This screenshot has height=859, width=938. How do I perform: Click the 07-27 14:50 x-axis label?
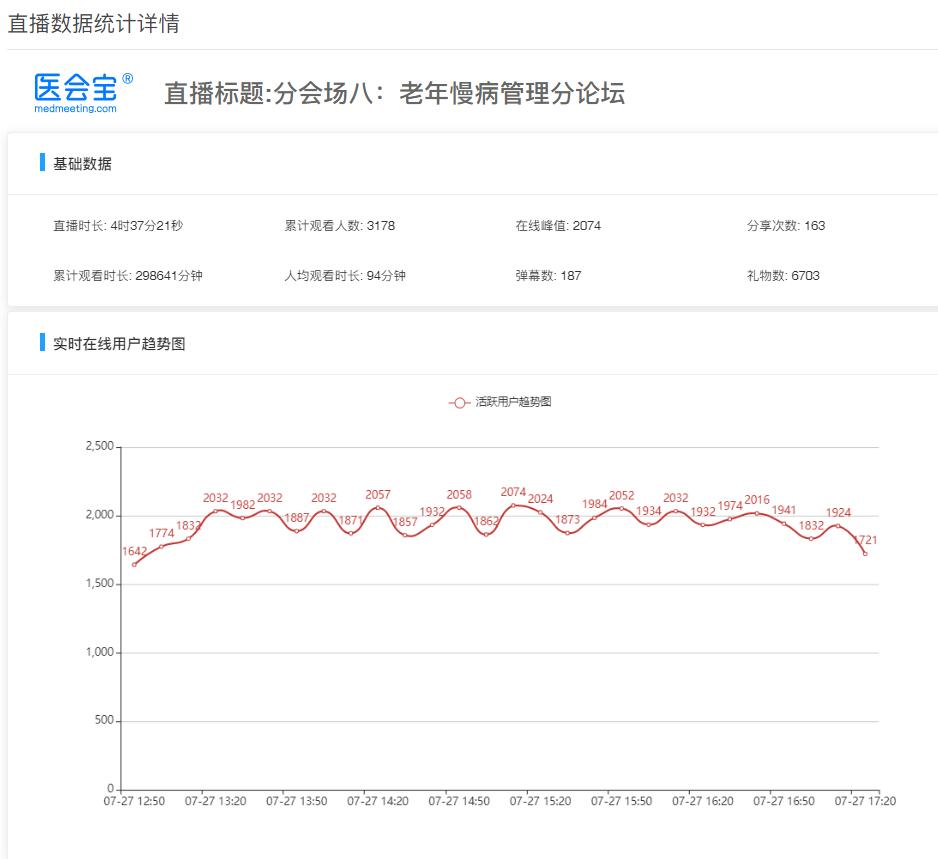[459, 801]
